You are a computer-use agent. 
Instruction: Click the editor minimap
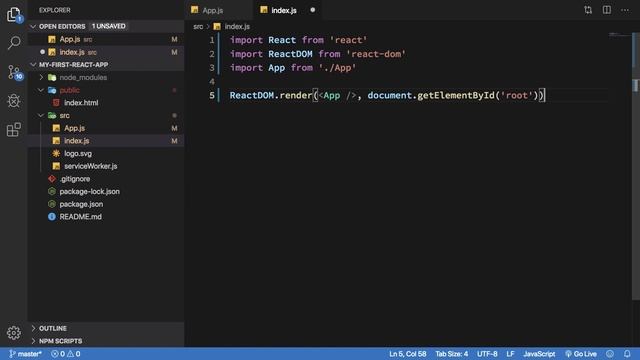tap(620, 36)
